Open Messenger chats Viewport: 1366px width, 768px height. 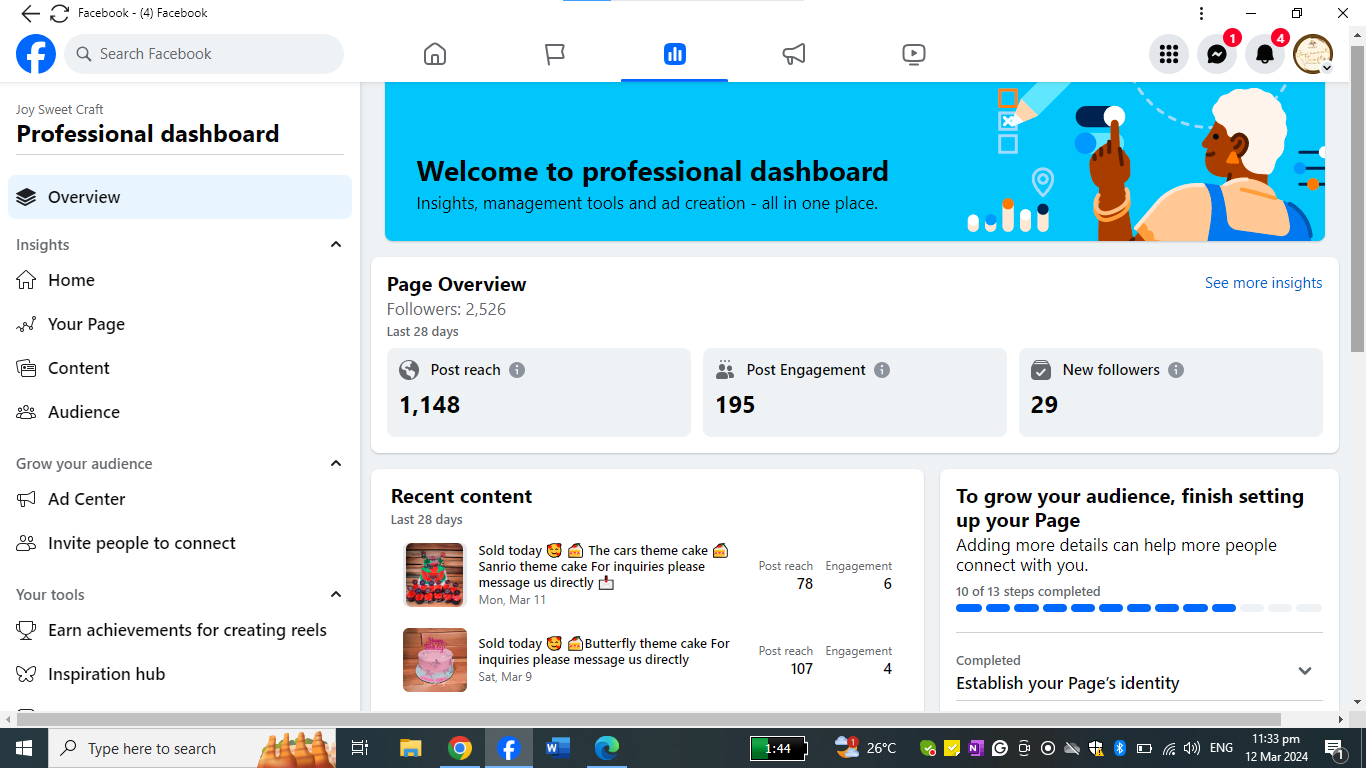pyautogui.click(x=1217, y=54)
